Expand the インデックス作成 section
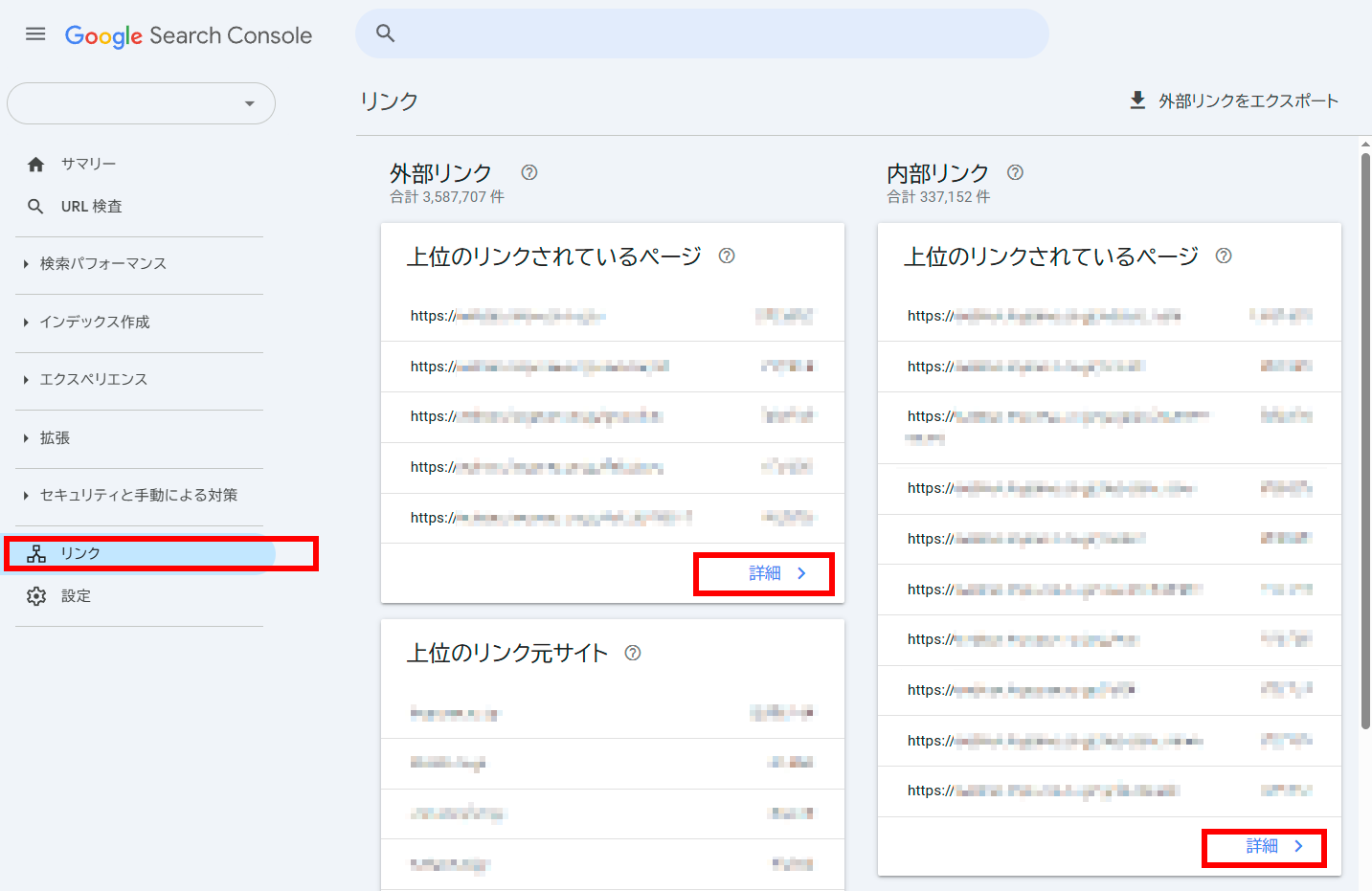Image resolution: width=1372 pixels, height=891 pixels. [x=95, y=323]
